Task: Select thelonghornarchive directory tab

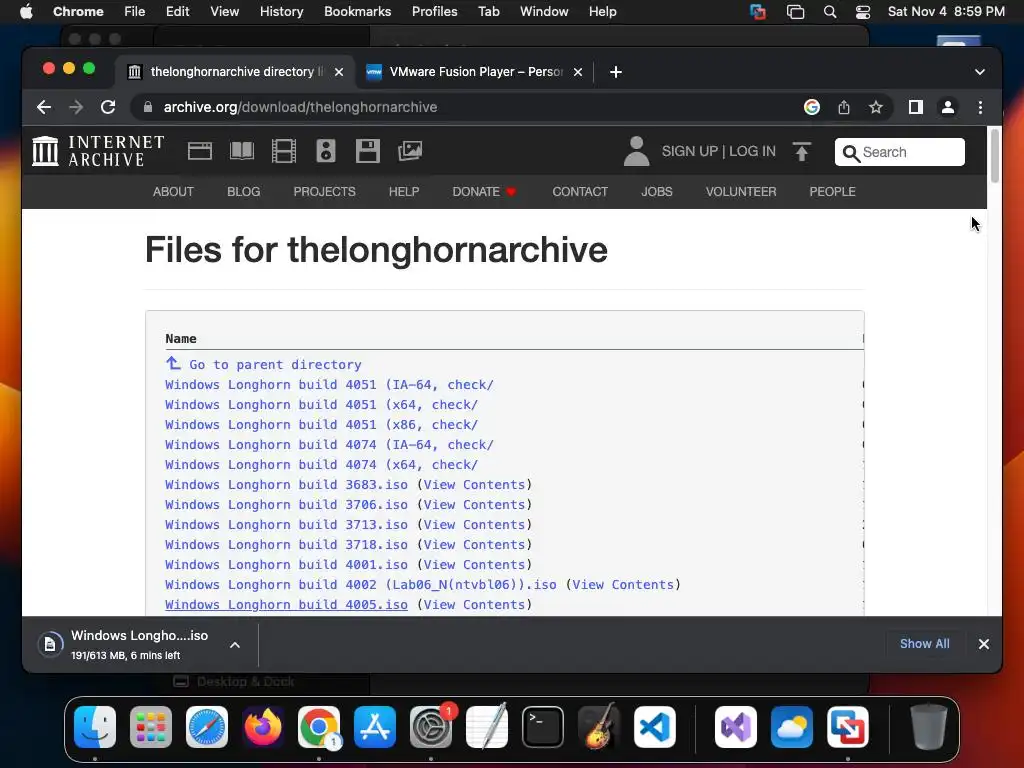Action: [x=236, y=72]
